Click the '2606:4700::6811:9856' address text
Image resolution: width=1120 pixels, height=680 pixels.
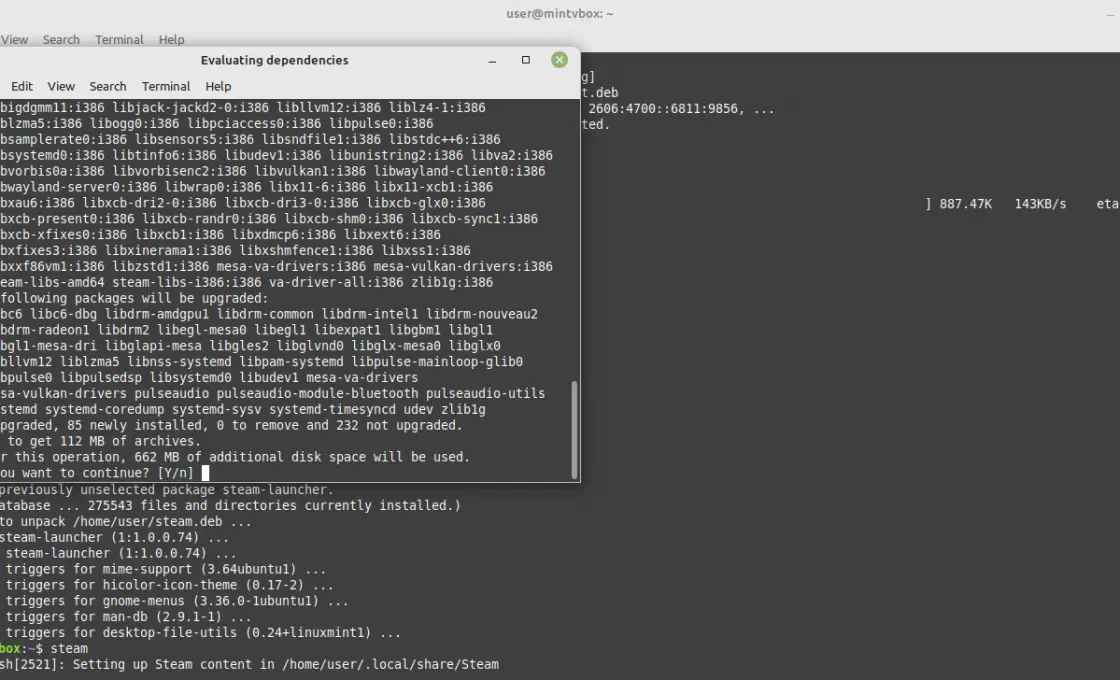(x=666, y=109)
